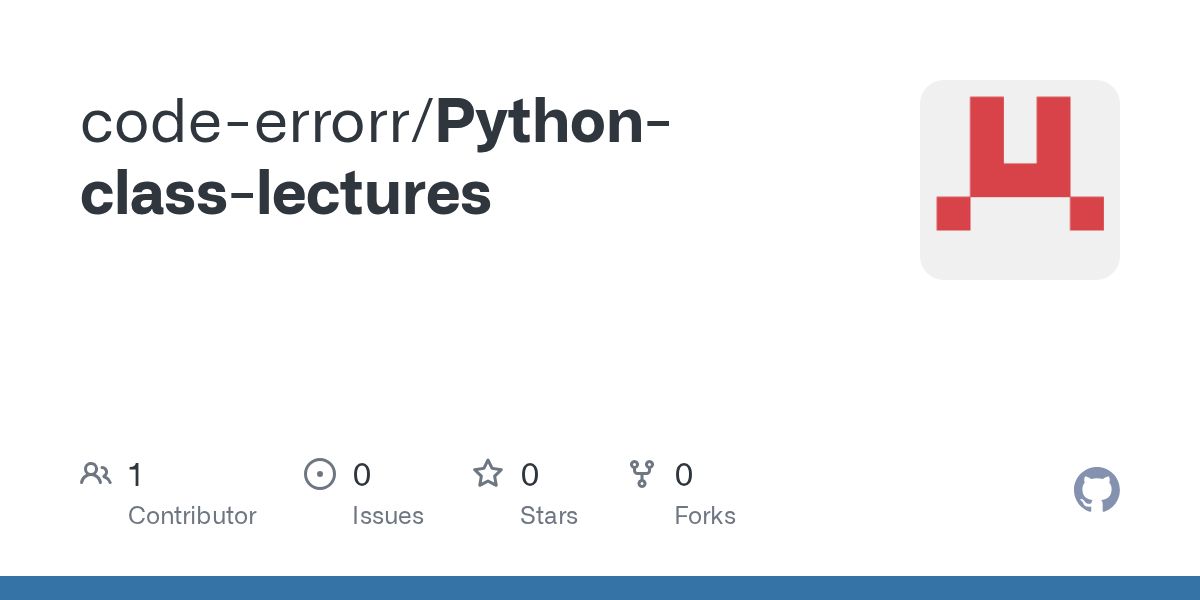
Task: Open the red identicon avatar image
Action: 1020,180
